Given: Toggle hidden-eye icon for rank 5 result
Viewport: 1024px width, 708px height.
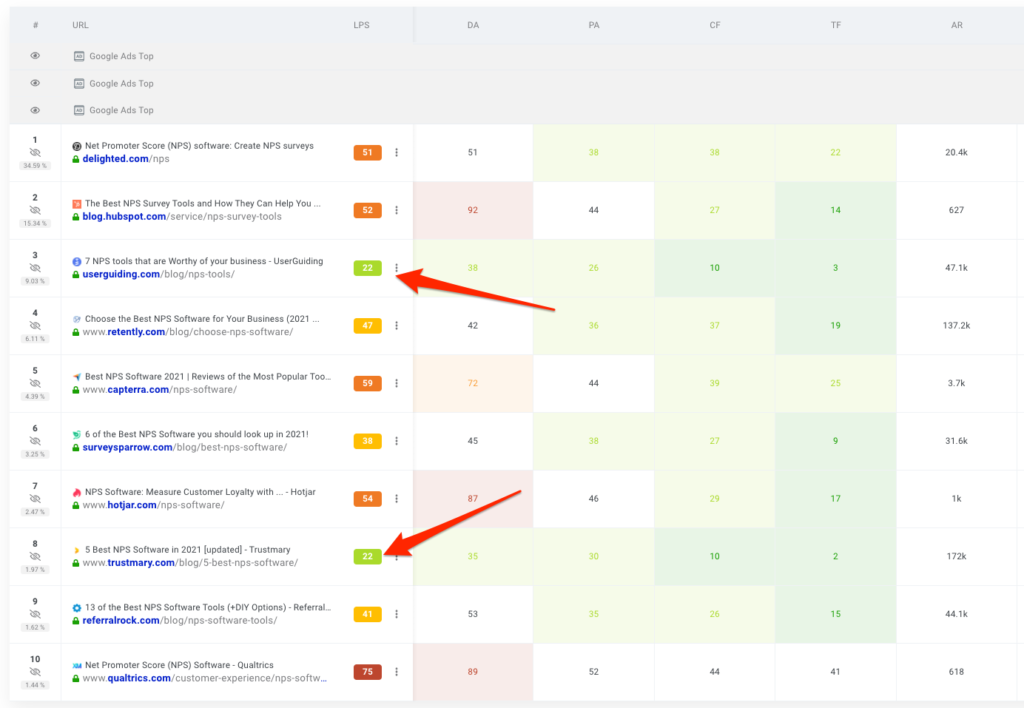Looking at the screenshot, I should pyautogui.click(x=35, y=383).
